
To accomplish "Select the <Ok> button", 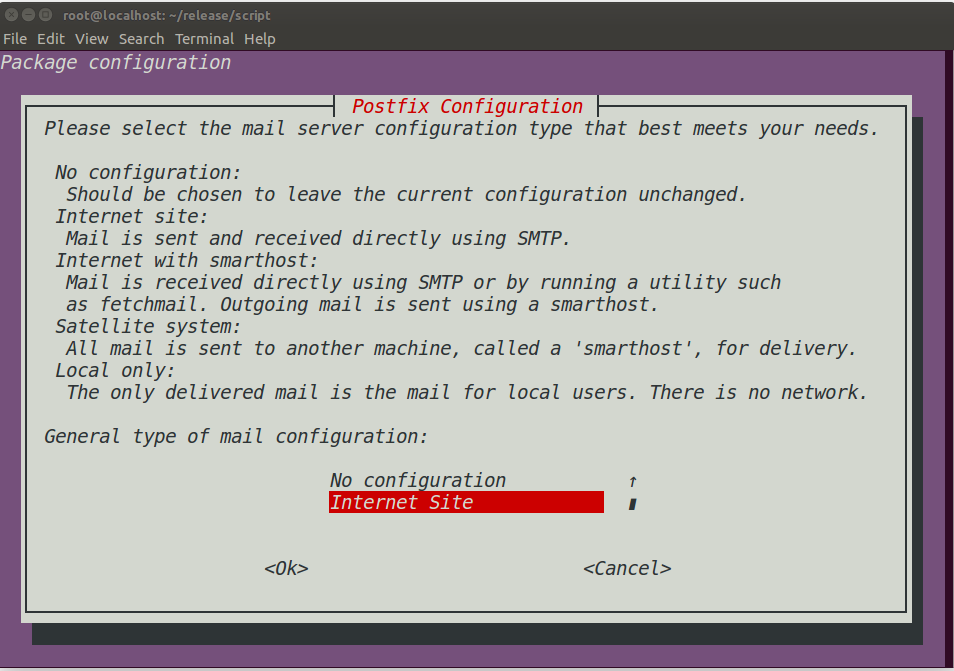I will coord(286,568).
